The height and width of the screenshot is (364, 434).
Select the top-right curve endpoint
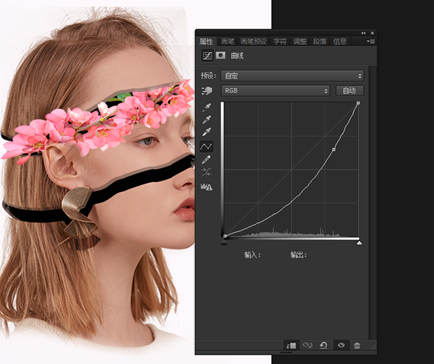(358, 103)
